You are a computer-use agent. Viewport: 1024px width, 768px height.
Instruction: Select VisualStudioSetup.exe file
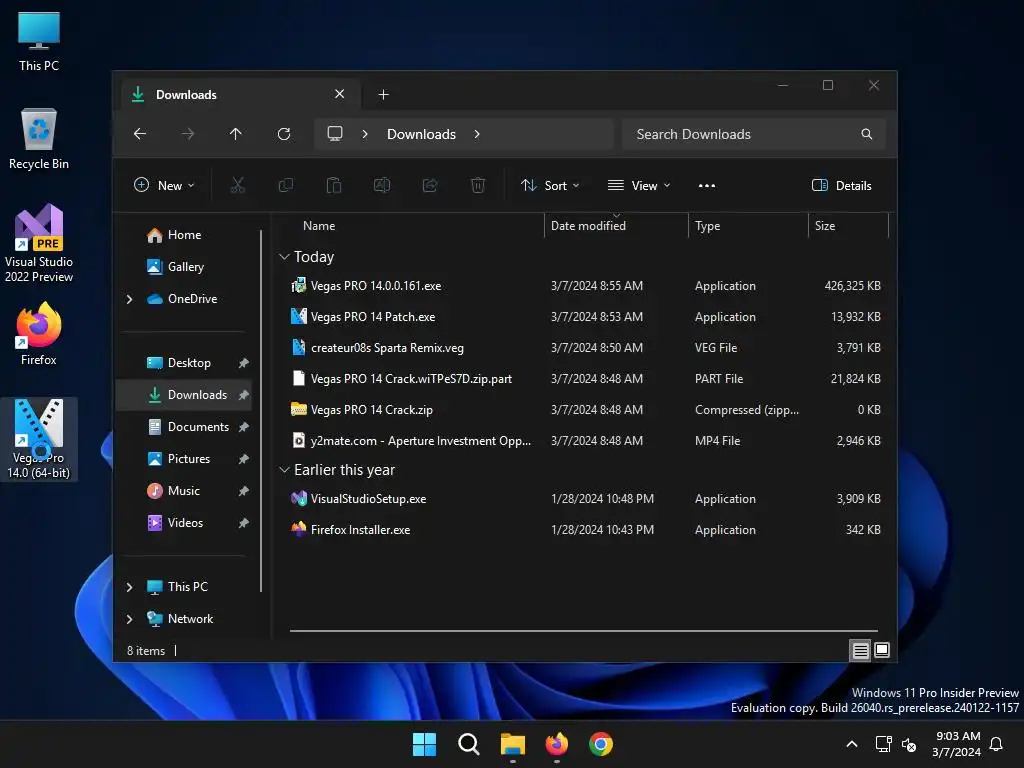585,498
